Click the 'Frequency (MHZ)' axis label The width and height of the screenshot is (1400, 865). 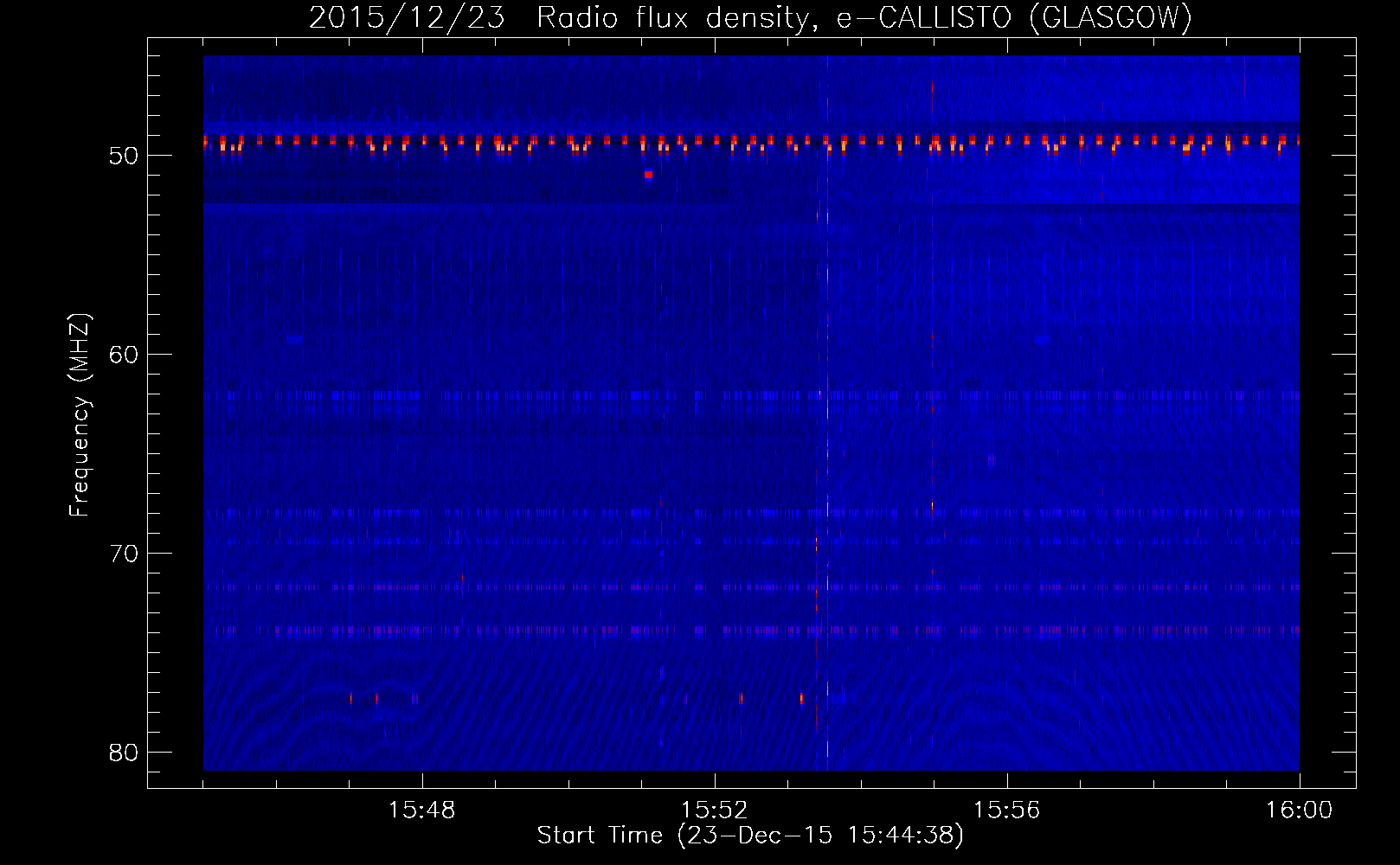pyautogui.click(x=79, y=414)
